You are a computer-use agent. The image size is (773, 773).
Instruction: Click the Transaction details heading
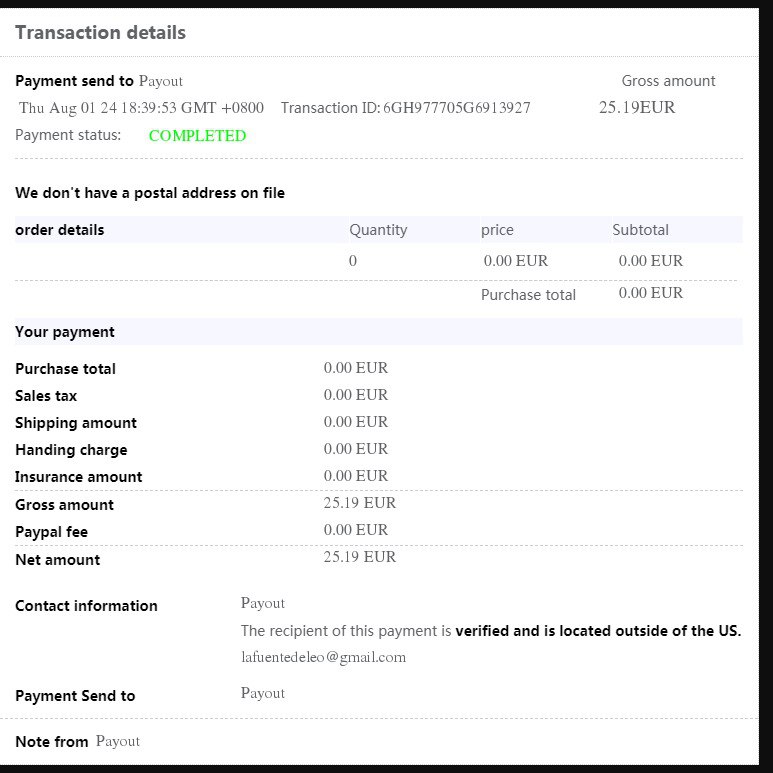click(x=100, y=32)
